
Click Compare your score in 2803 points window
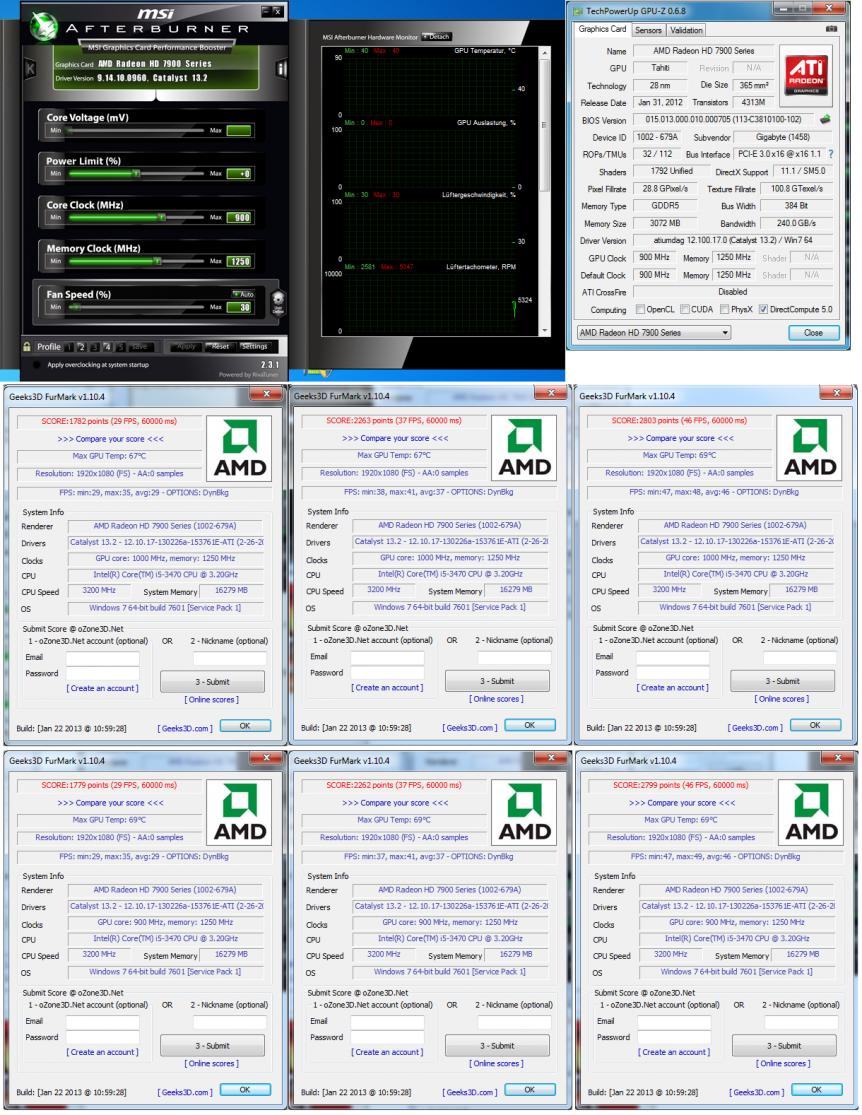point(680,438)
